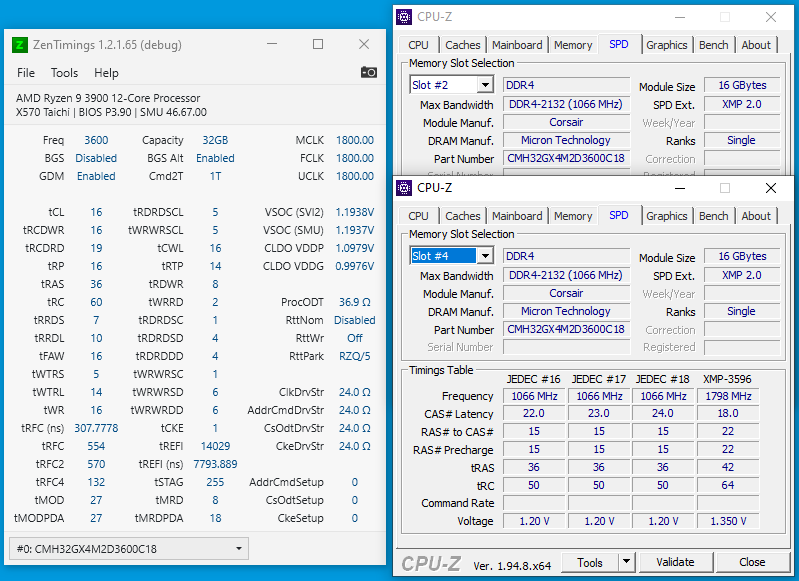Expand the arrow beside the CPU-Z Tools button

tap(626, 562)
